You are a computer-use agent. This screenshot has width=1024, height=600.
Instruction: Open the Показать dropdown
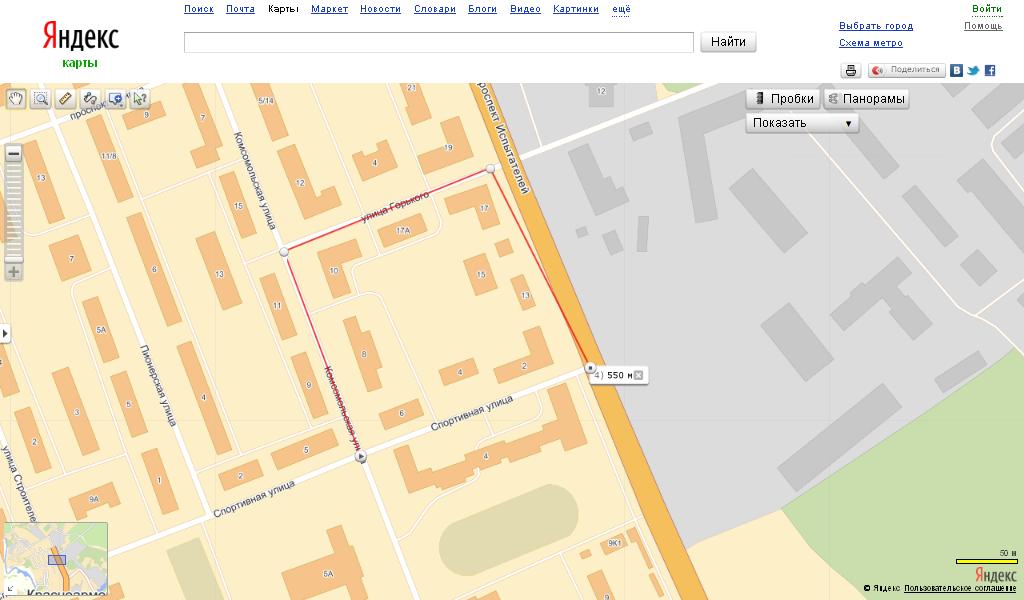(802, 123)
